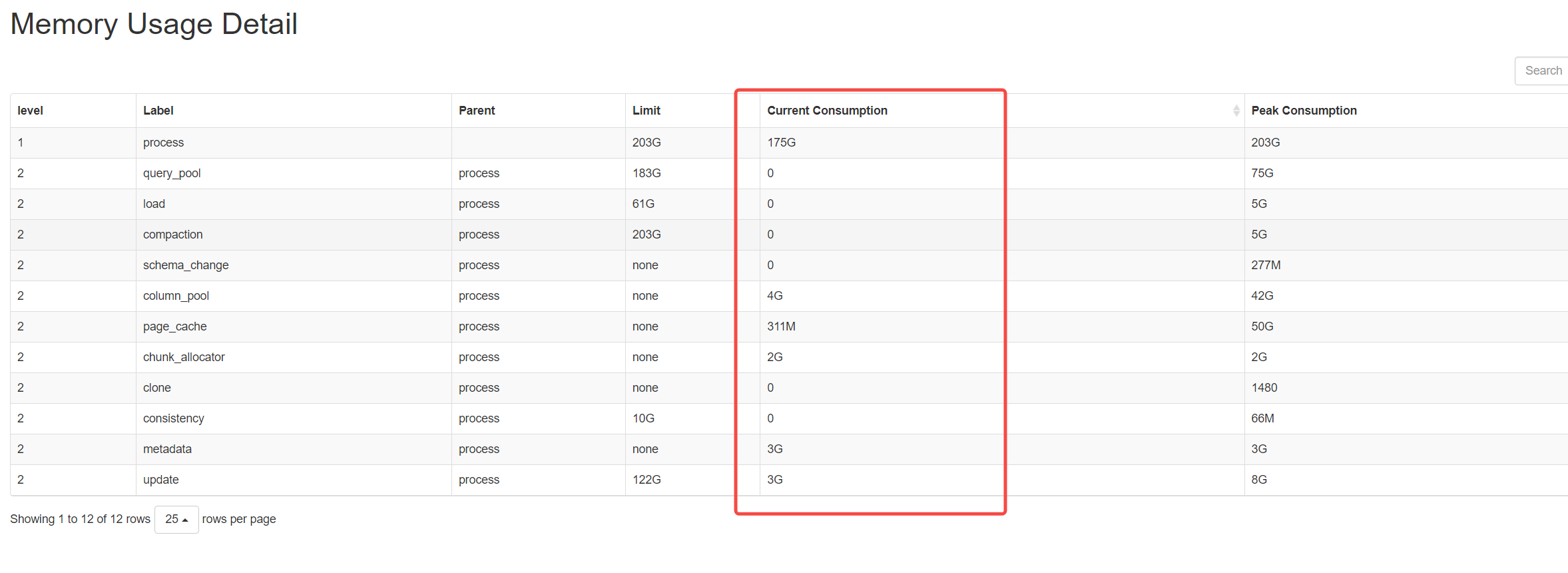Click the Parent column header

pyautogui.click(x=477, y=111)
